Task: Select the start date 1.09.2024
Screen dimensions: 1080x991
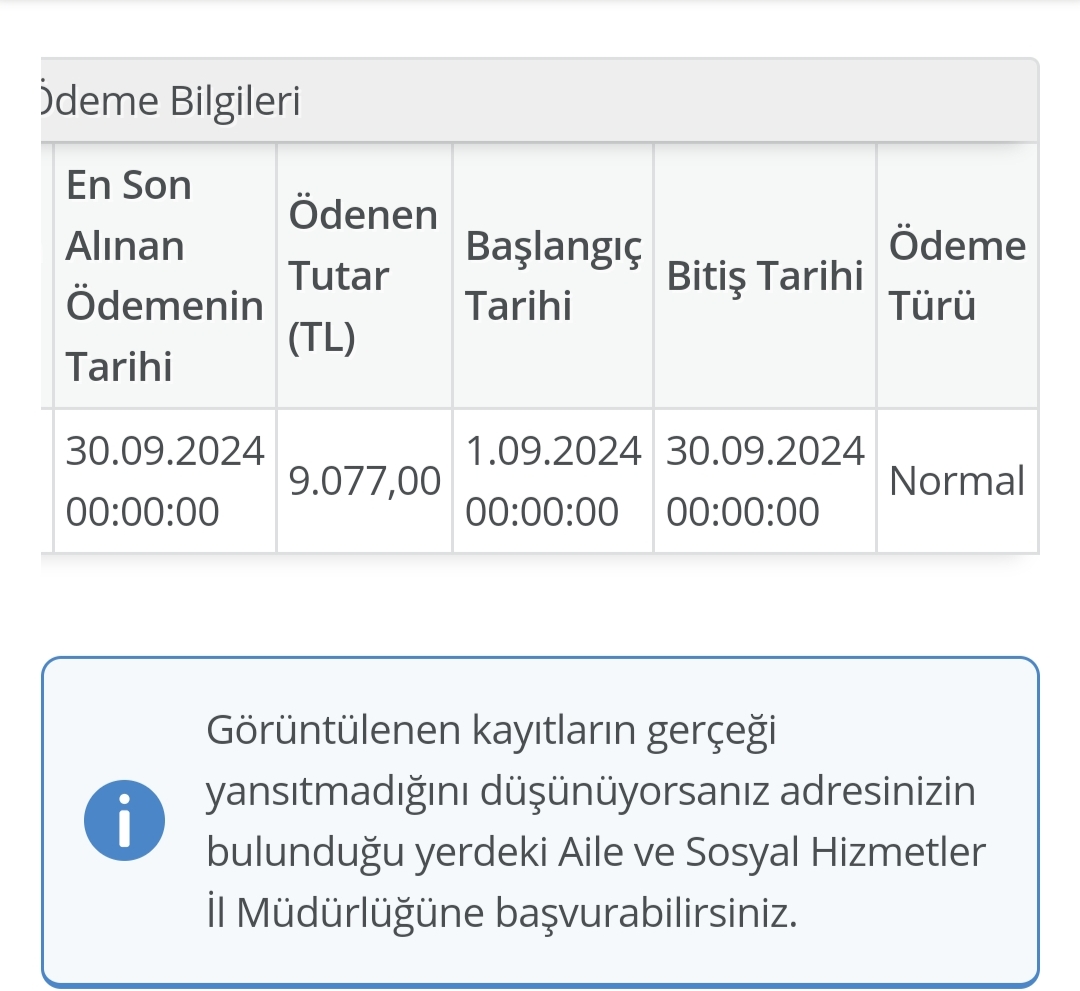Action: tap(553, 452)
